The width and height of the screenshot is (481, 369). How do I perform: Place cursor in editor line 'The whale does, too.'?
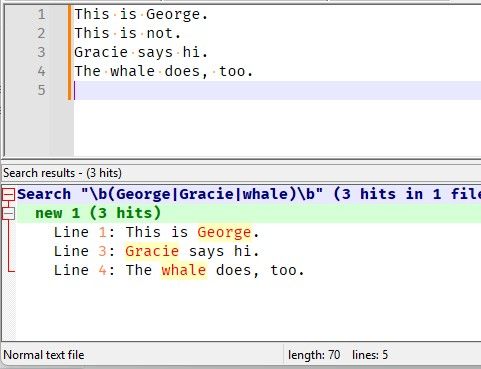164,71
